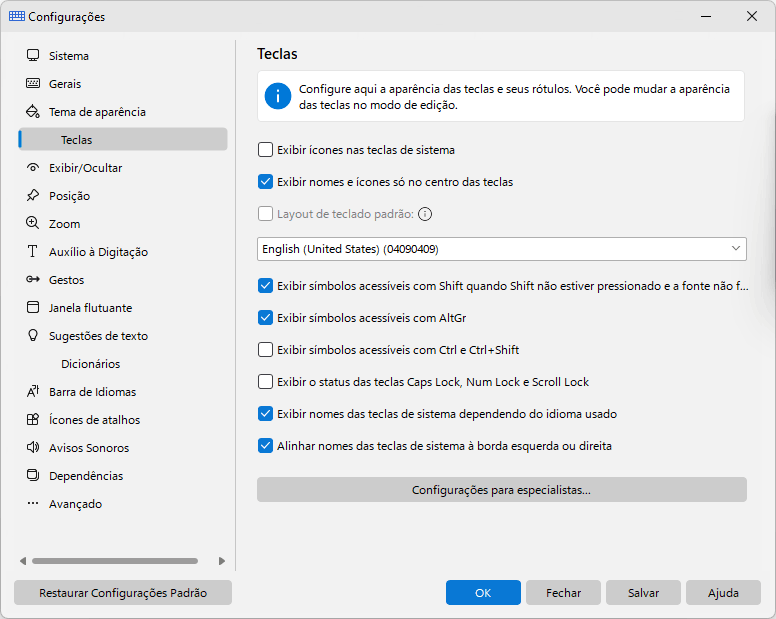Open Ajuda help button

(x=723, y=592)
